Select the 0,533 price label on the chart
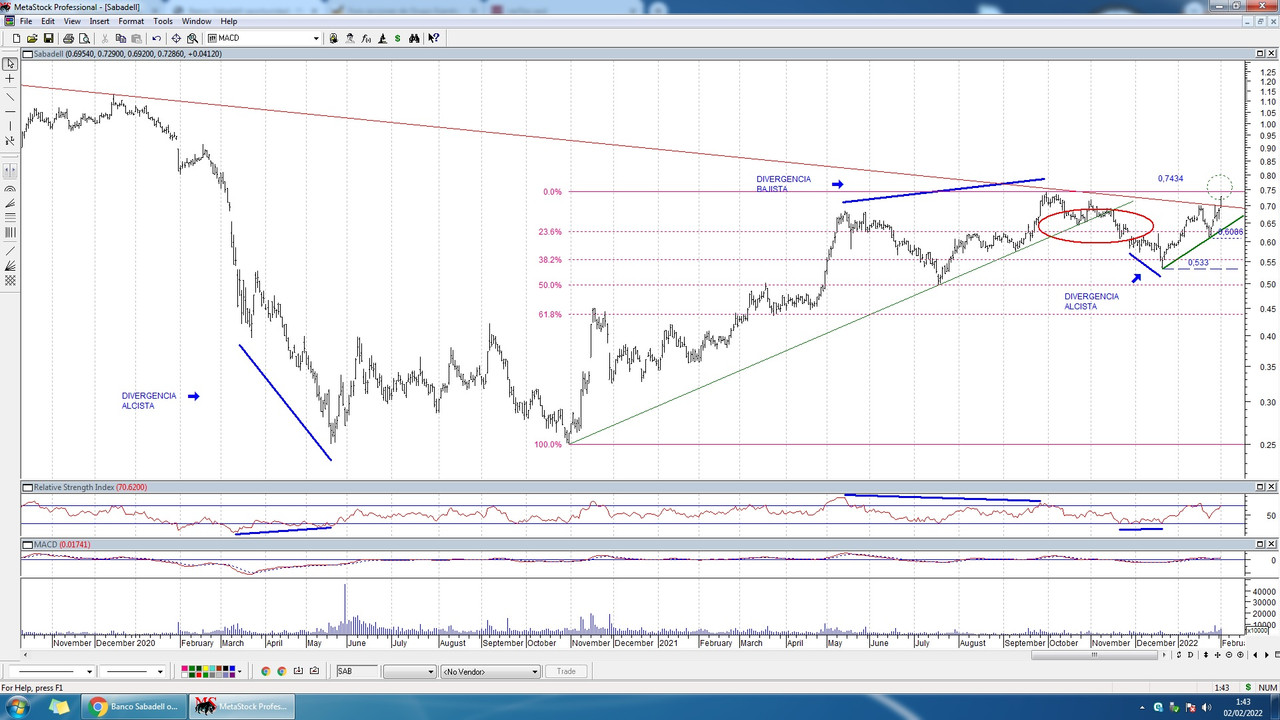 [x=1198, y=263]
